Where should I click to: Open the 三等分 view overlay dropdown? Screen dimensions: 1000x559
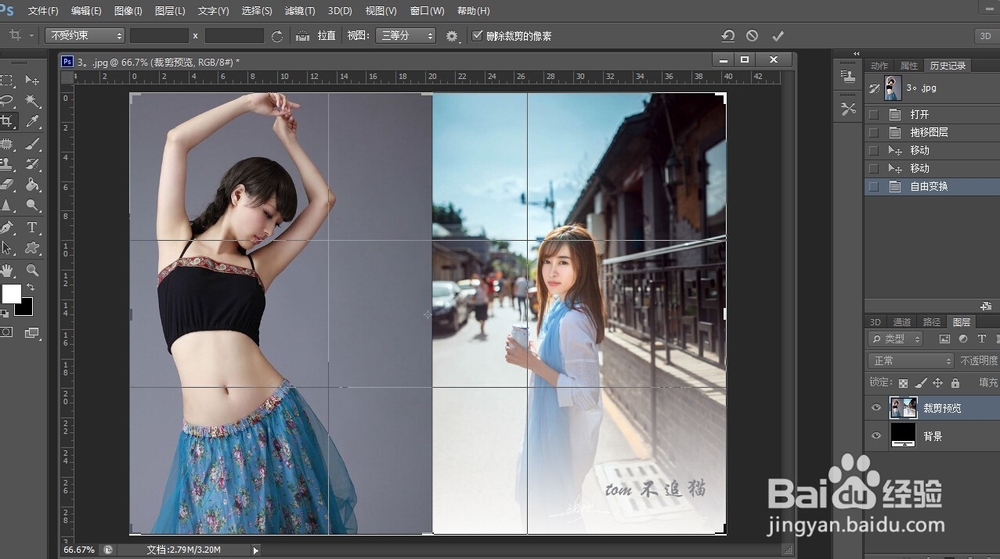click(x=406, y=36)
